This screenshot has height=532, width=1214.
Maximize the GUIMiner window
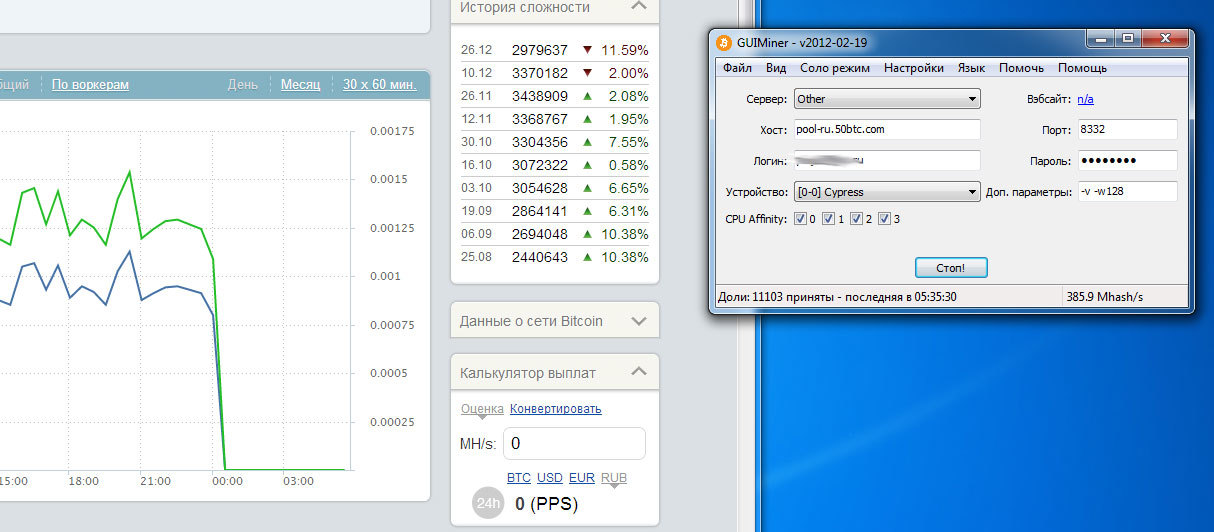[x=1127, y=40]
